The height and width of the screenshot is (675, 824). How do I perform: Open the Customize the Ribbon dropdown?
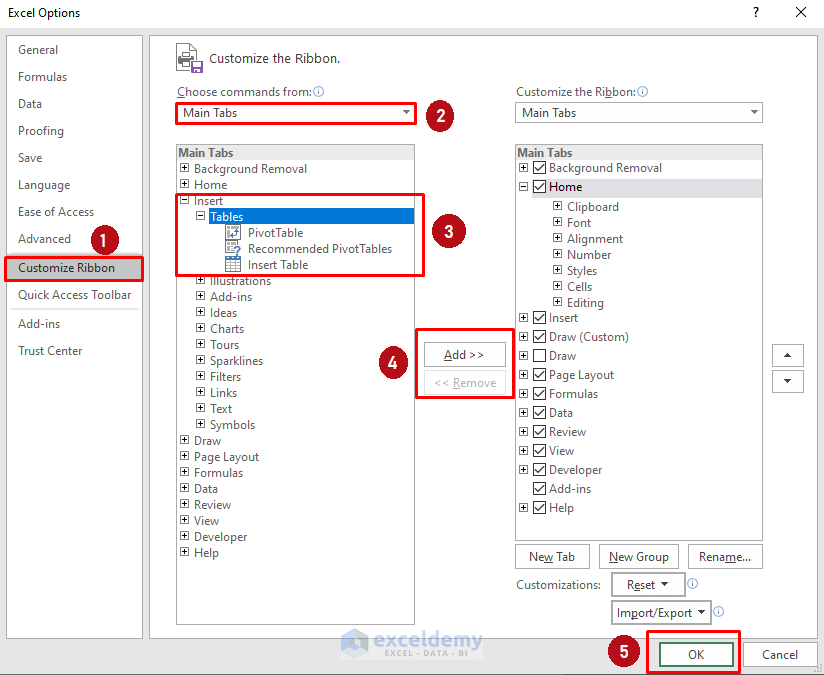(638, 112)
